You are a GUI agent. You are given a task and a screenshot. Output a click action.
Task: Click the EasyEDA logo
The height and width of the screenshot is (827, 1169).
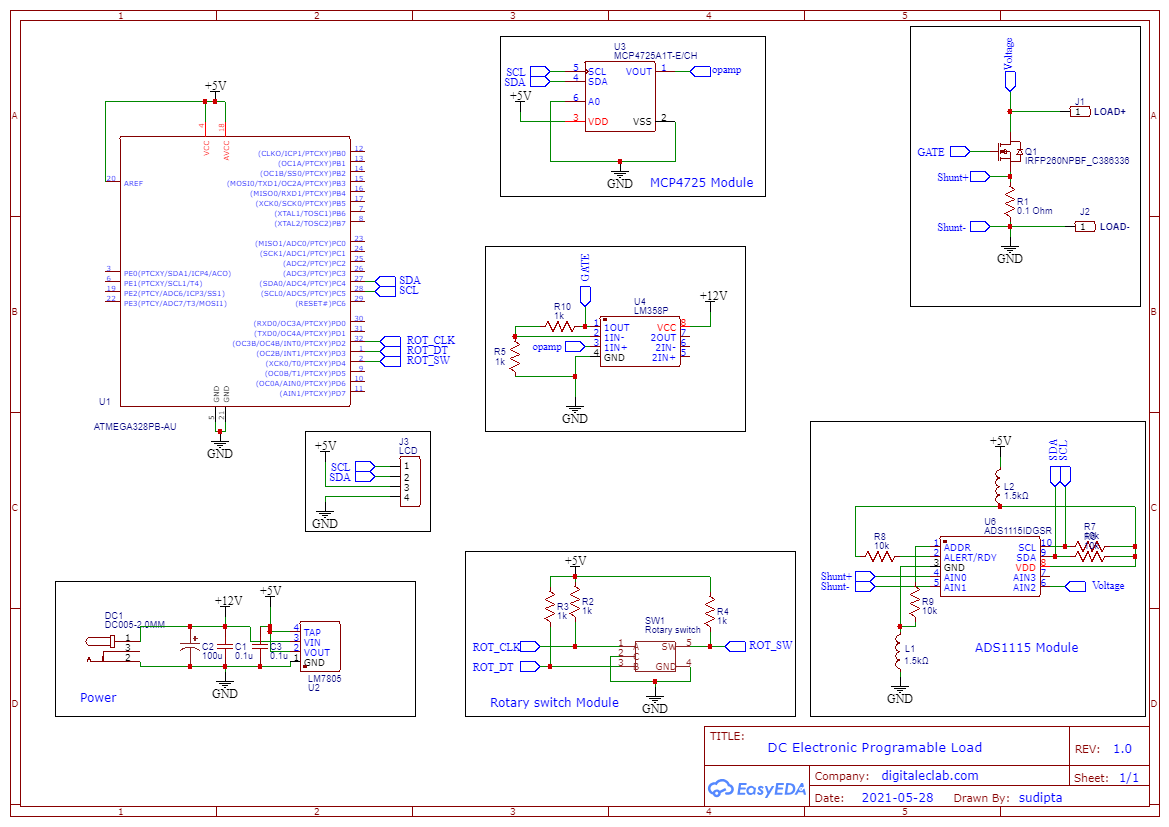tap(757, 789)
